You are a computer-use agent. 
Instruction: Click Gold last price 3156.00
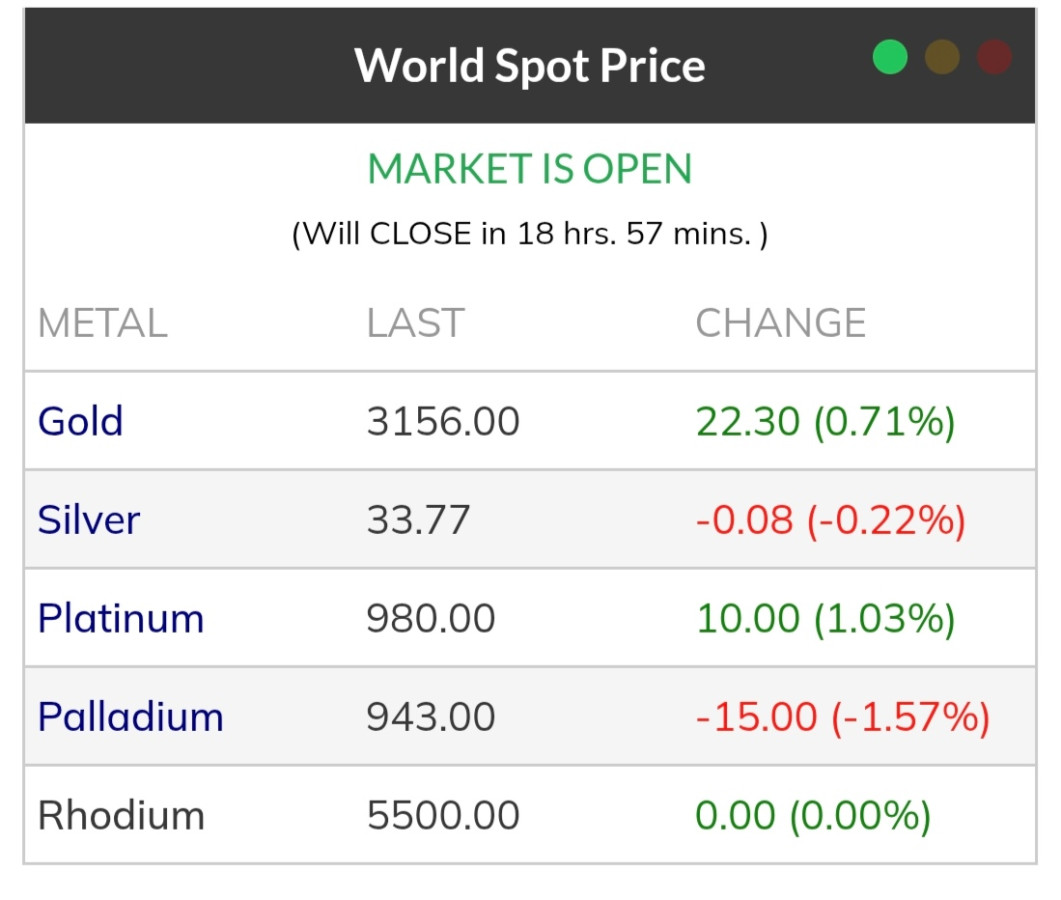coord(443,421)
